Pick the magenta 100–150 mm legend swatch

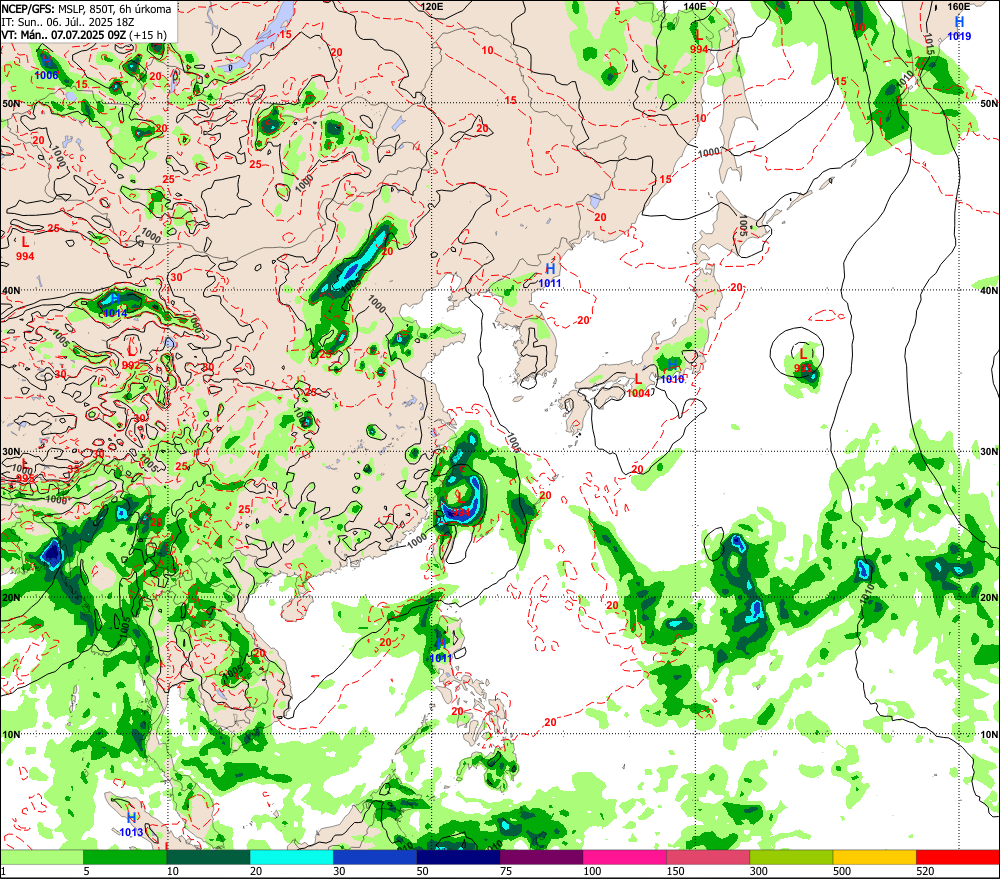tap(625, 857)
